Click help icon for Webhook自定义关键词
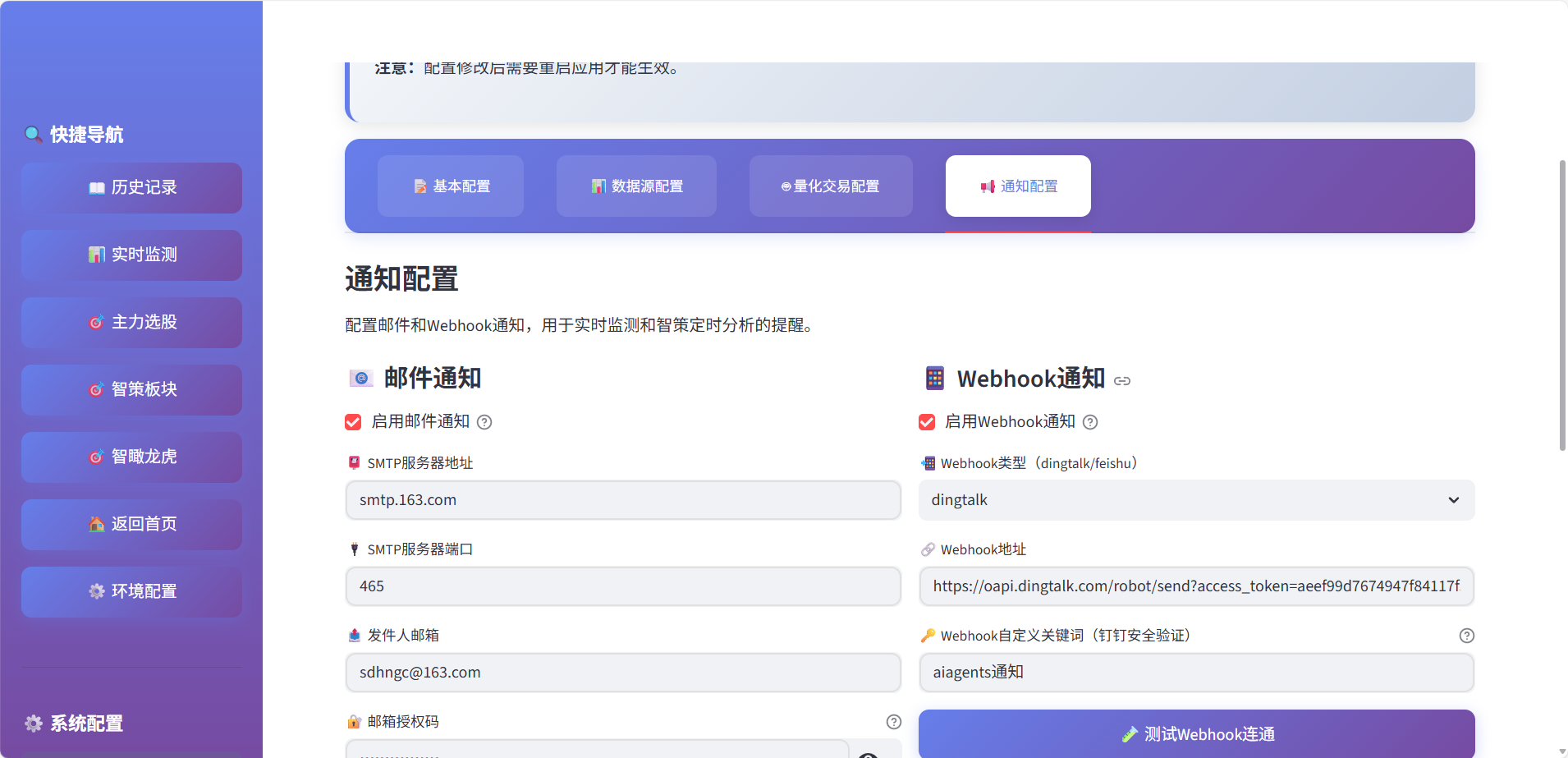Image resolution: width=1568 pixels, height=758 pixels. click(1466, 636)
